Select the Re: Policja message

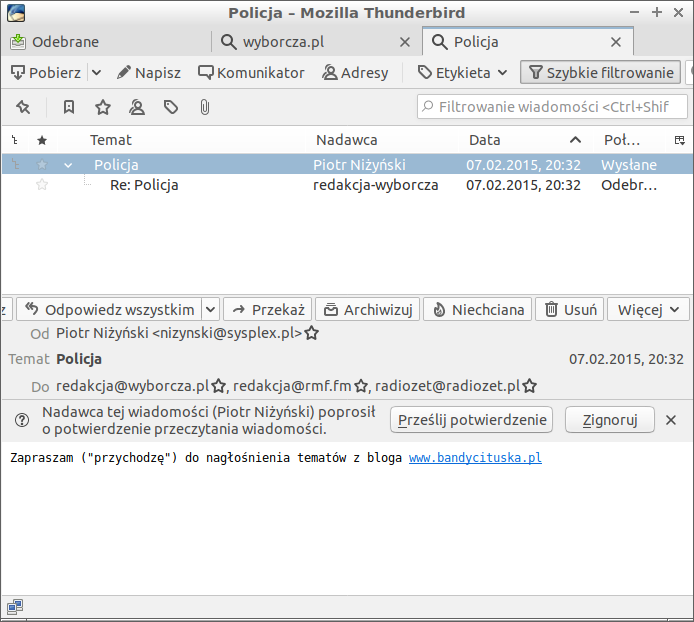tap(144, 185)
